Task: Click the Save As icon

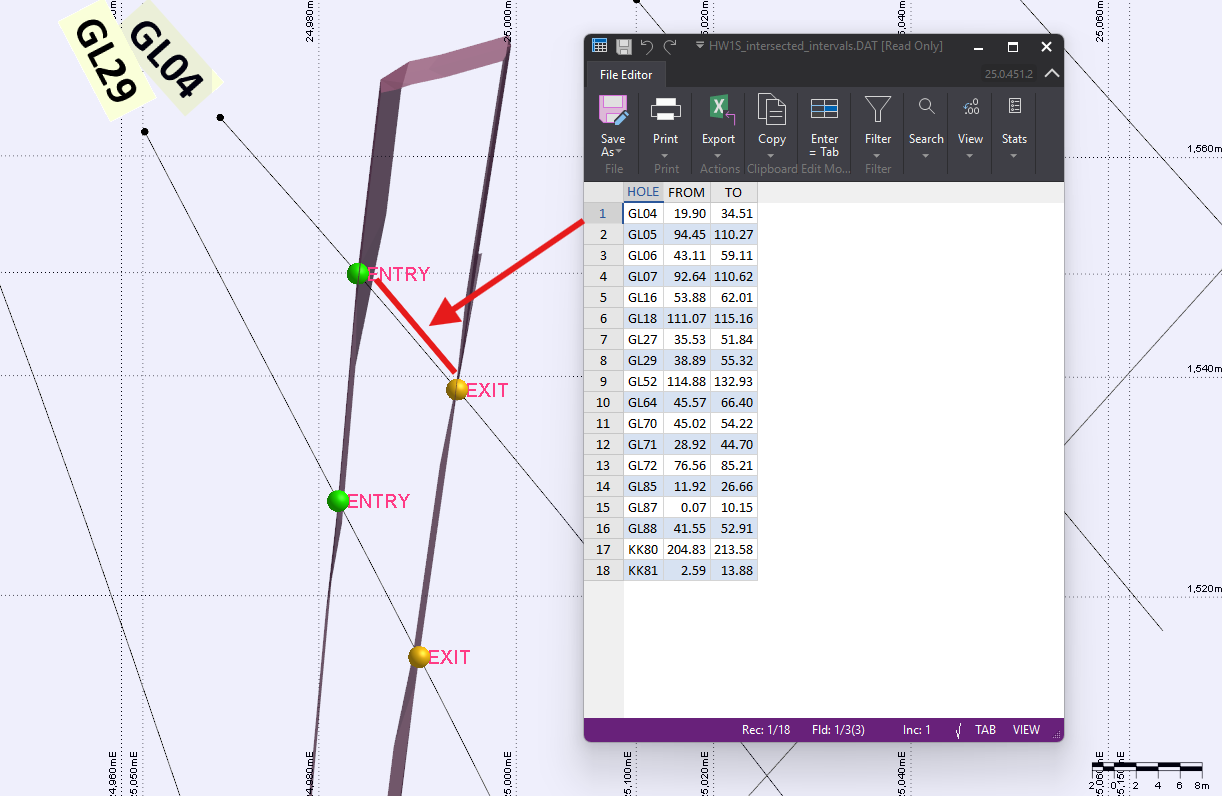Action: click(x=612, y=113)
